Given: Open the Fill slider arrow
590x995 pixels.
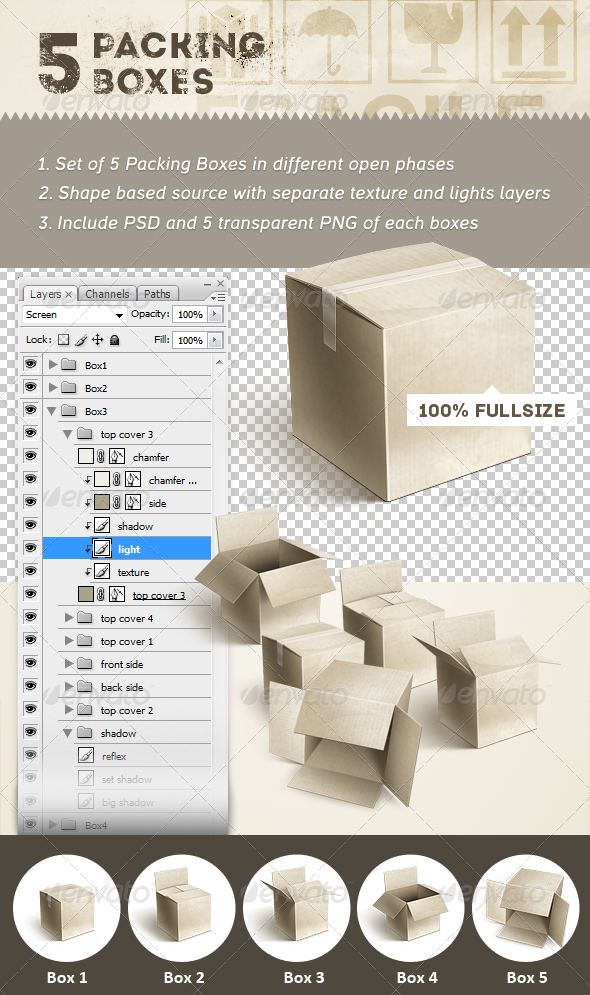Looking at the screenshot, I should click(x=215, y=340).
